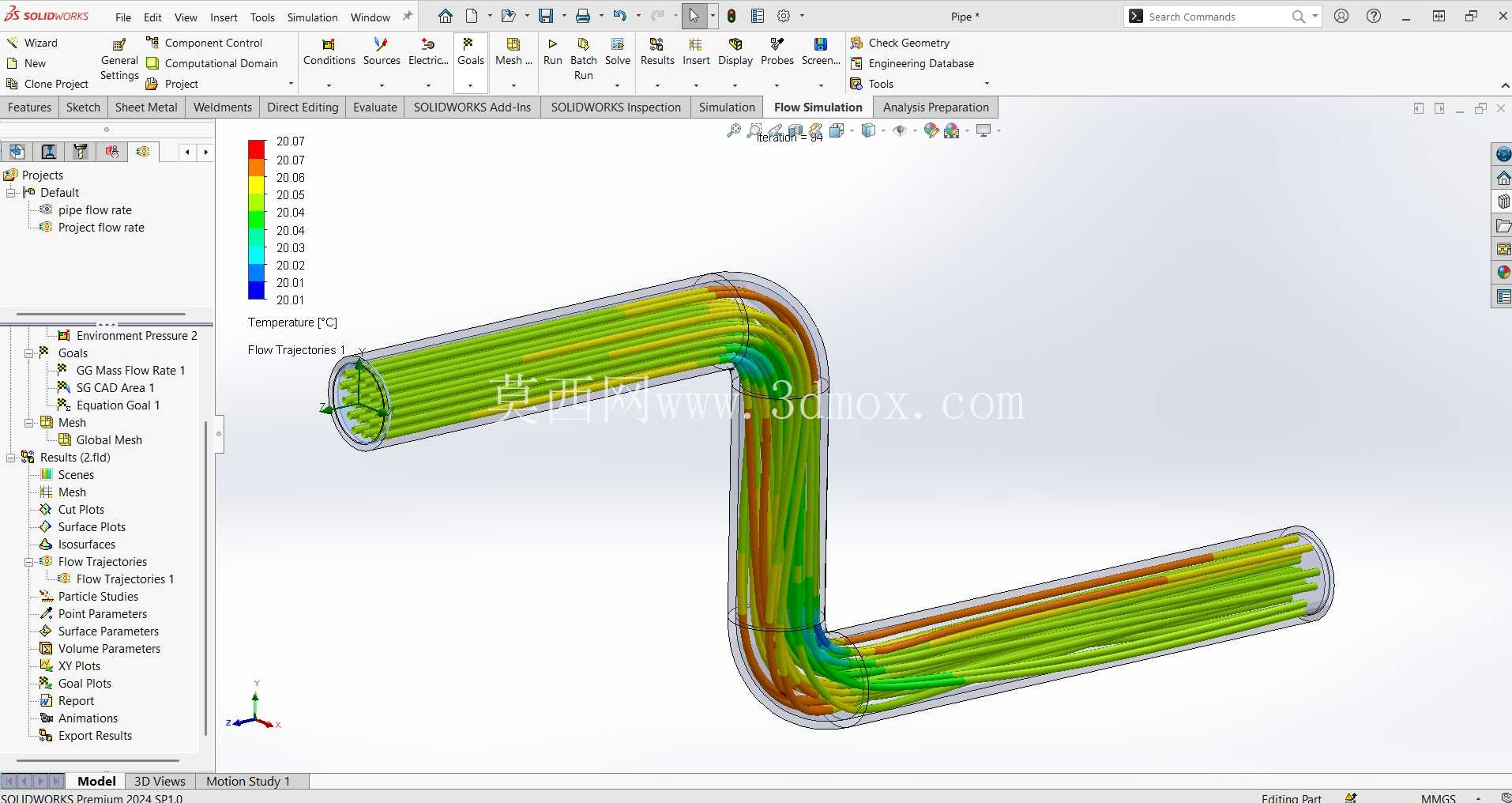Viewport: 1512px width, 803px height.
Task: Click the Conditions toolbar icon
Action: [x=329, y=44]
